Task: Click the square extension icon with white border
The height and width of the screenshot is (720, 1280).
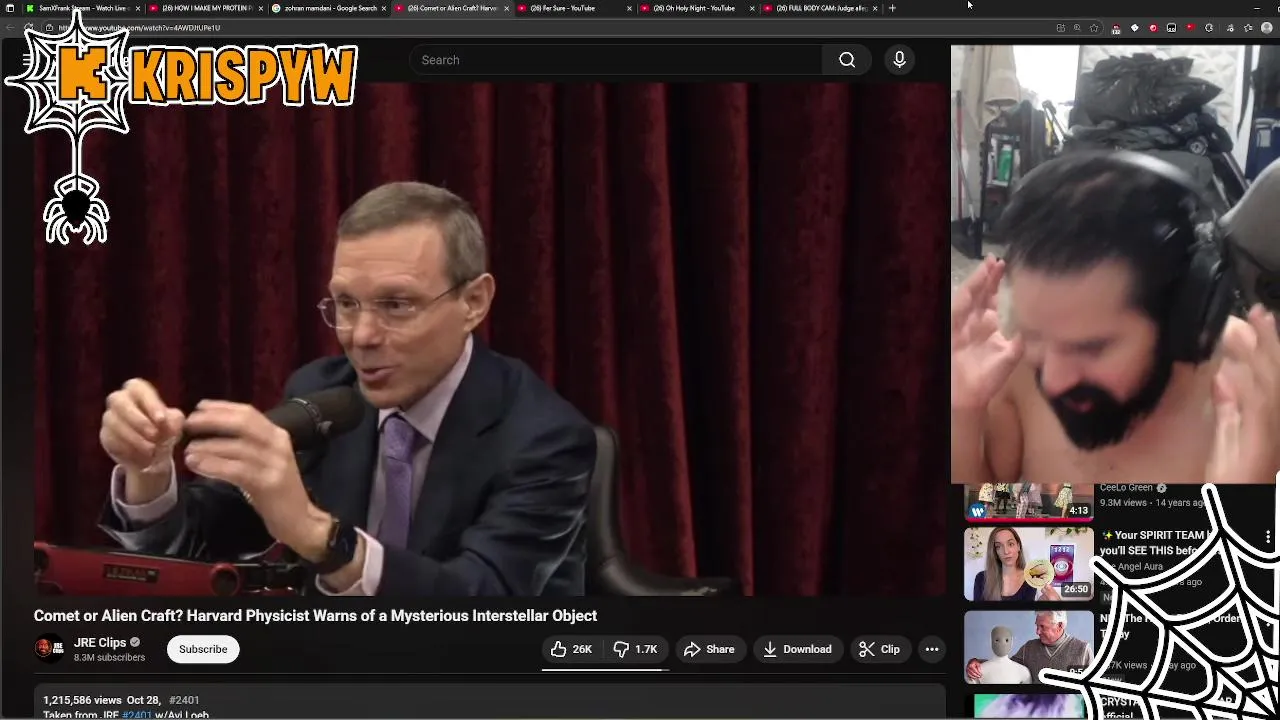Action: tap(1172, 28)
